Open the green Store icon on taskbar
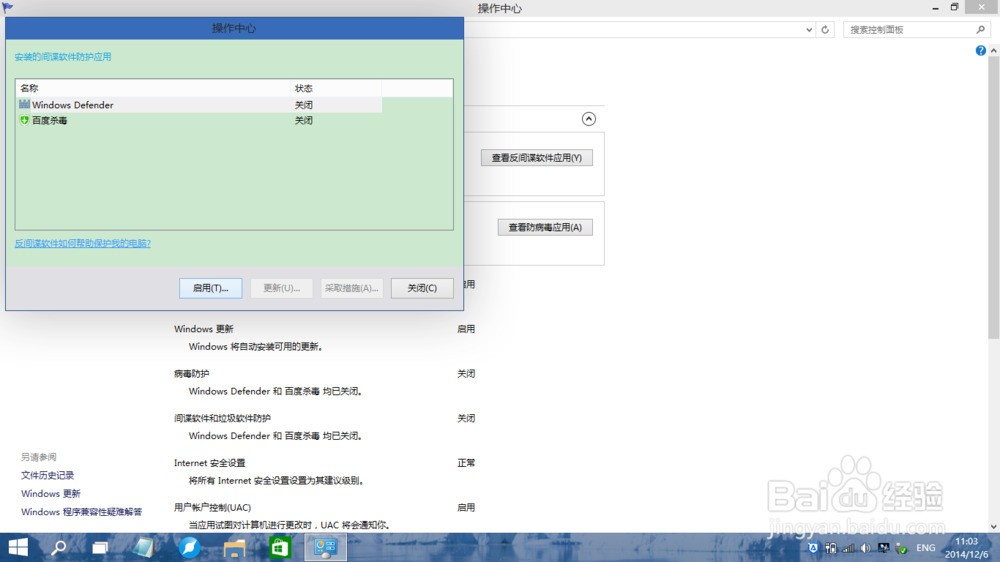 pyautogui.click(x=280, y=547)
